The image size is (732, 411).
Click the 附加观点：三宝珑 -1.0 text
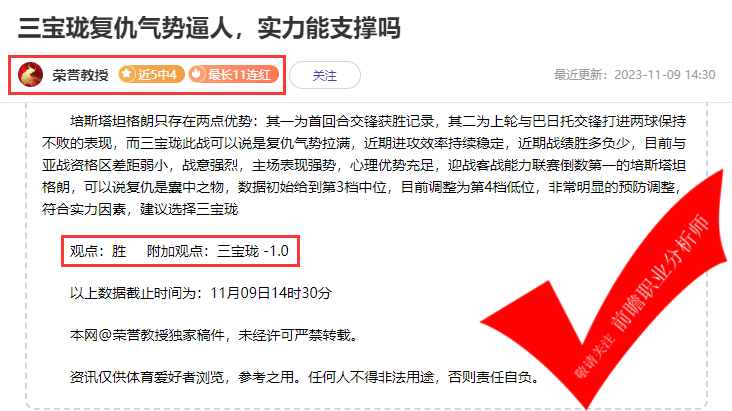pyautogui.click(x=218, y=251)
